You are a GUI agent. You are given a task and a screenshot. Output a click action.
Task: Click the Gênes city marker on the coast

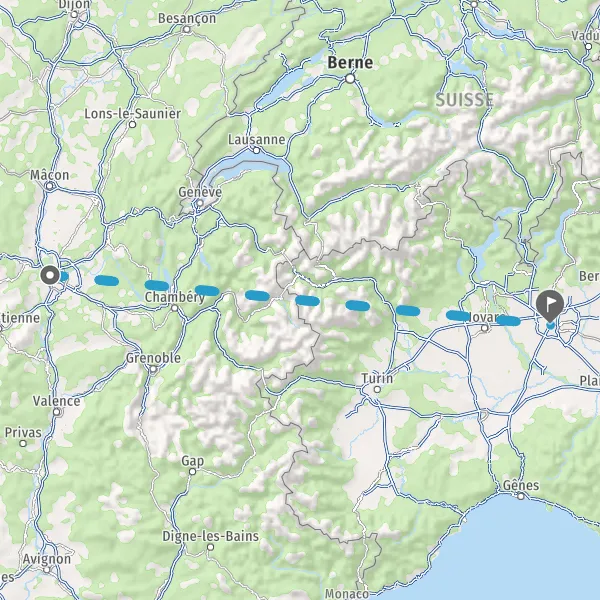point(521,496)
